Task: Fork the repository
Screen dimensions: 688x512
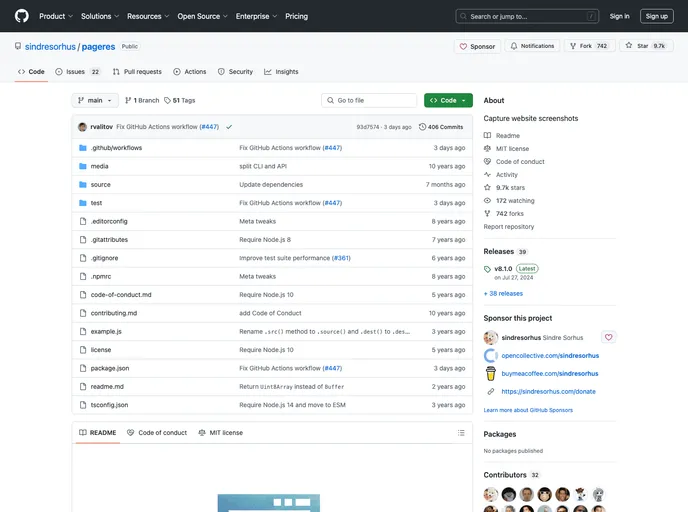Action: tap(589, 46)
